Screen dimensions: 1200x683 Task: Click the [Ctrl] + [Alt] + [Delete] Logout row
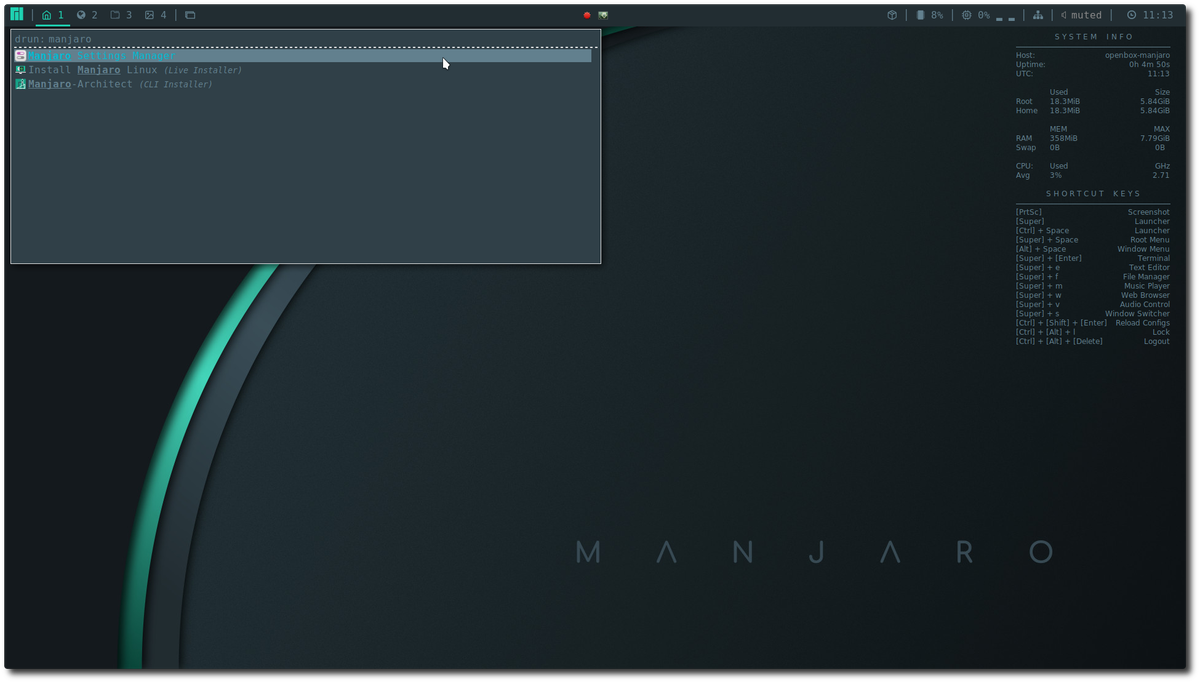click(1092, 341)
